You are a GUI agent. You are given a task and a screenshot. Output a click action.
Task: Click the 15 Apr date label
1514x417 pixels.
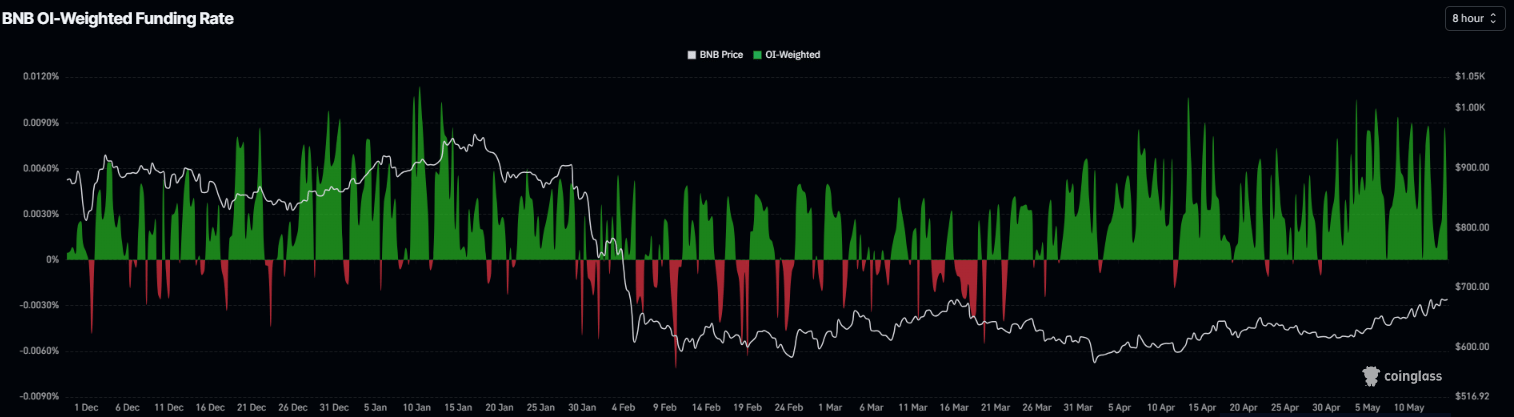pyautogui.click(x=1203, y=408)
